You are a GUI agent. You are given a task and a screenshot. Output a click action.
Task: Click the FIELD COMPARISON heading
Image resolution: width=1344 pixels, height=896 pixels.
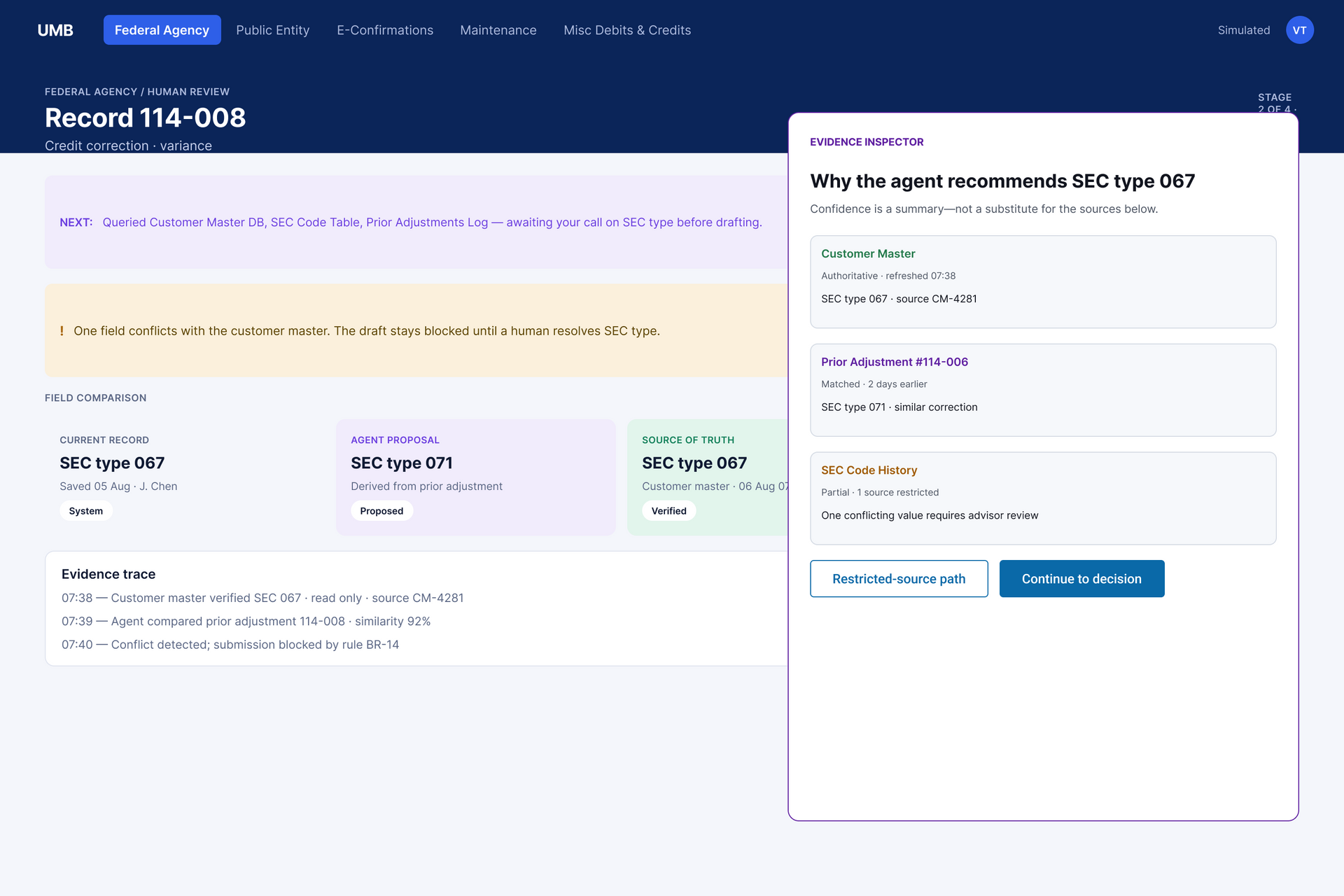pos(96,398)
